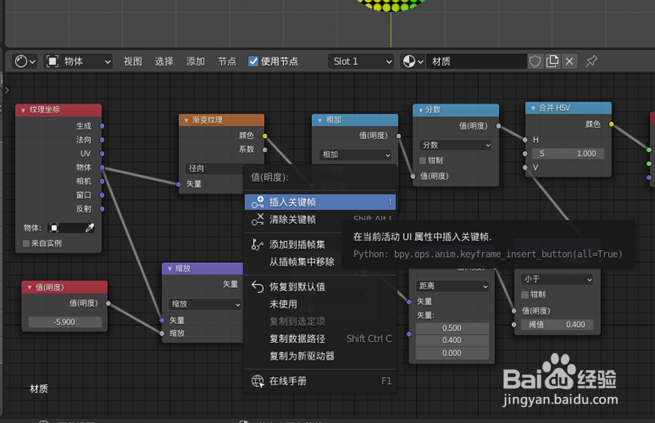The image size is (655, 423).
Task: Choose 复制为新驱动器 menu entry
Action: pos(320,356)
